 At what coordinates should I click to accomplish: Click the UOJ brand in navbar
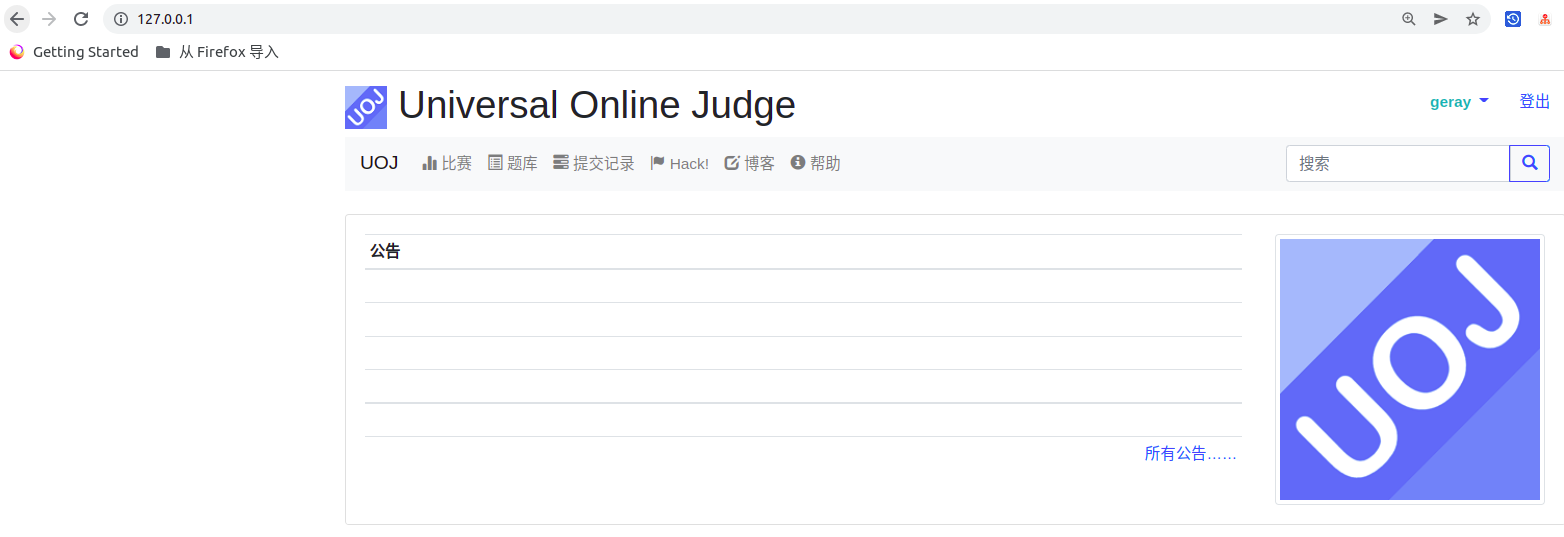point(379,163)
